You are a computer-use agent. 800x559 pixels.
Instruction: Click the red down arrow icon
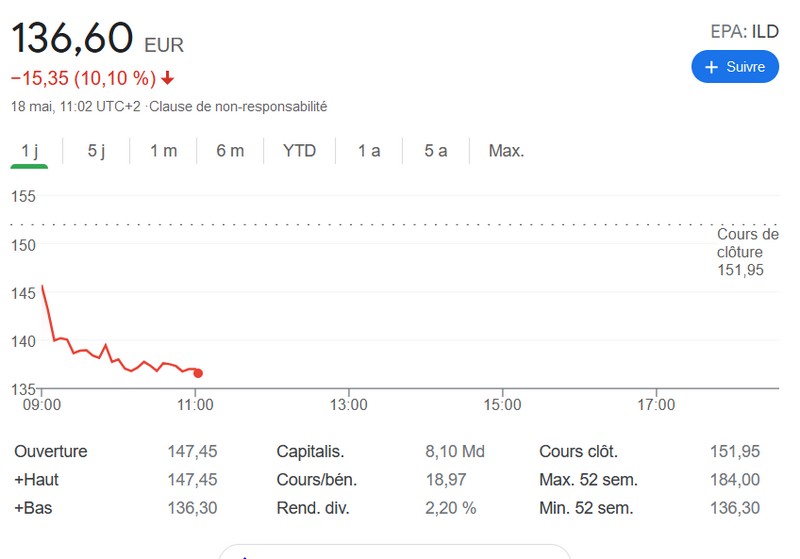click(168, 78)
